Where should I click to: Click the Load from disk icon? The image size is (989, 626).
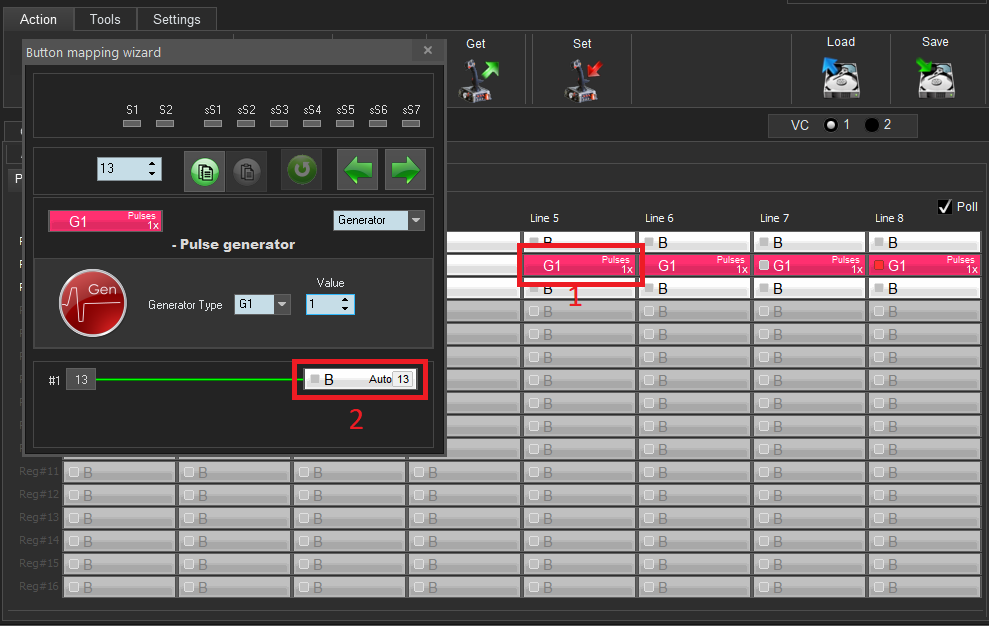click(x=840, y=78)
